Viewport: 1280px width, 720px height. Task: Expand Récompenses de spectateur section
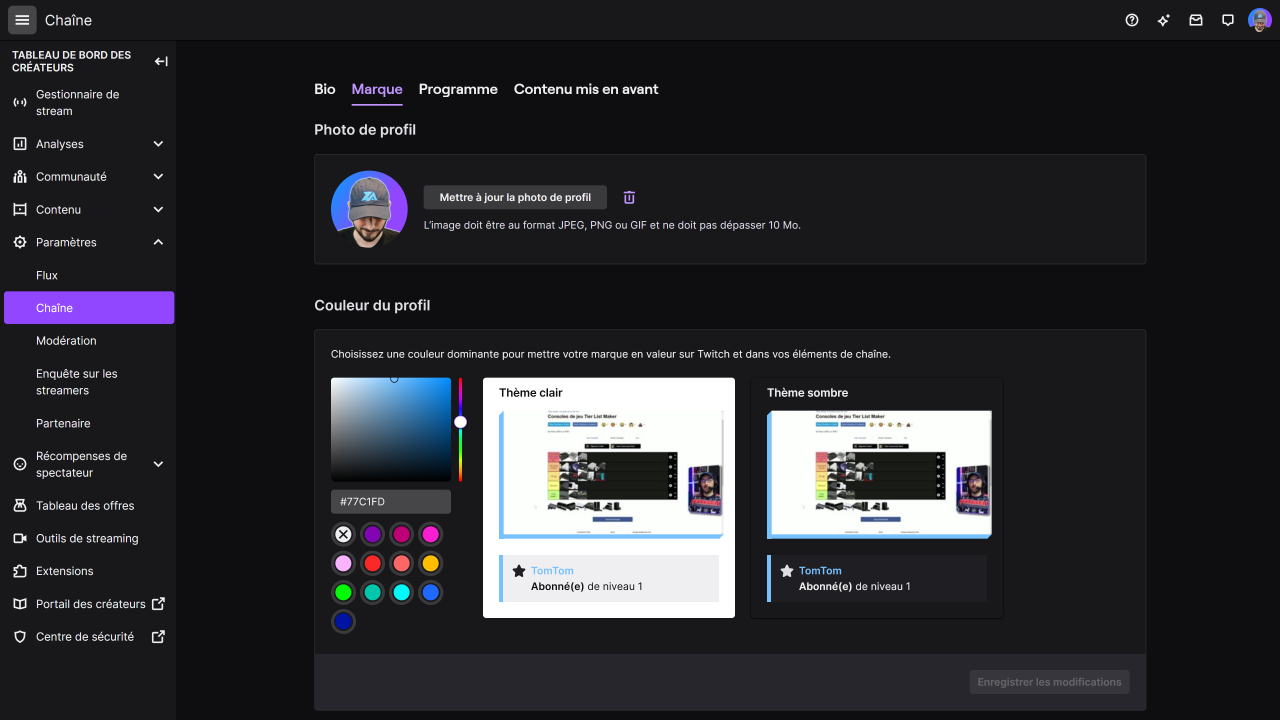point(158,464)
